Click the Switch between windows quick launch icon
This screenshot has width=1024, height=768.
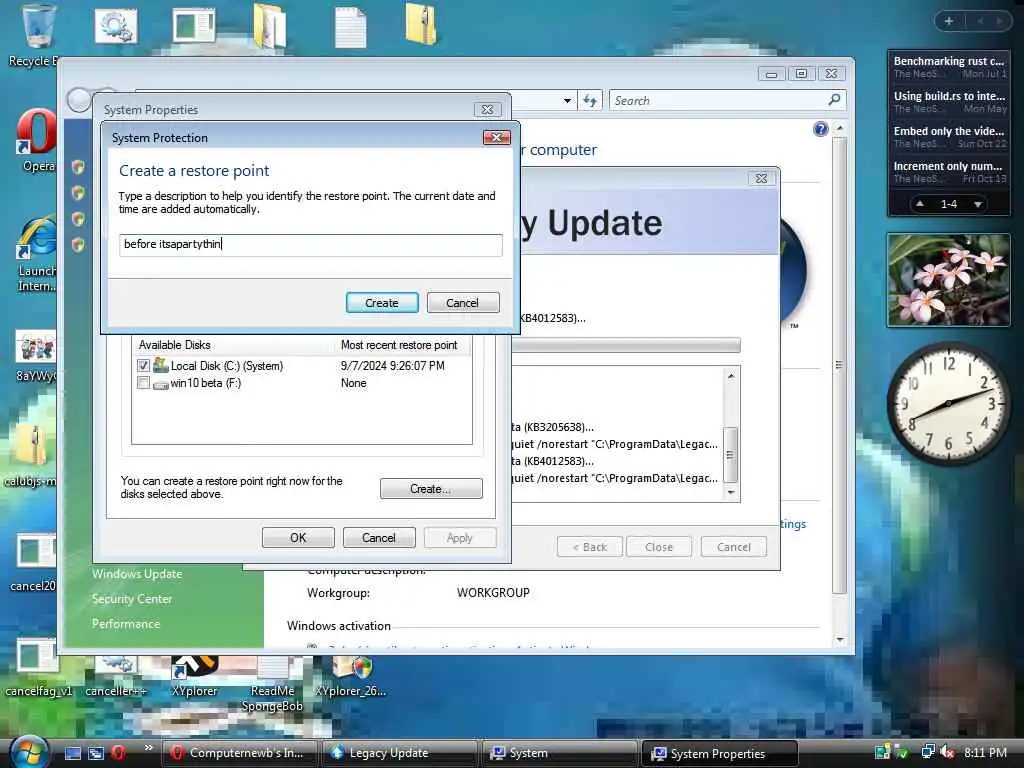pyautogui.click(x=96, y=753)
